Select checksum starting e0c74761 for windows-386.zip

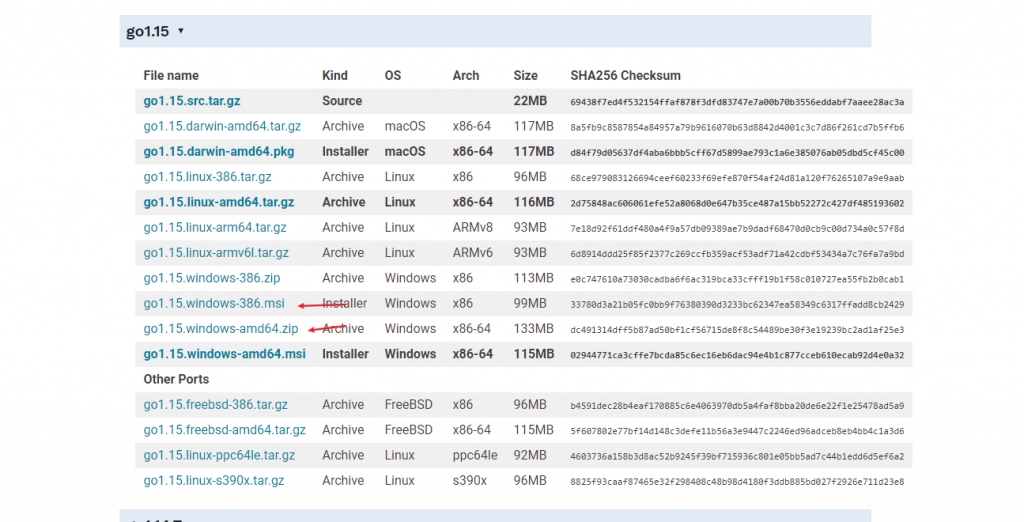[x=737, y=279]
